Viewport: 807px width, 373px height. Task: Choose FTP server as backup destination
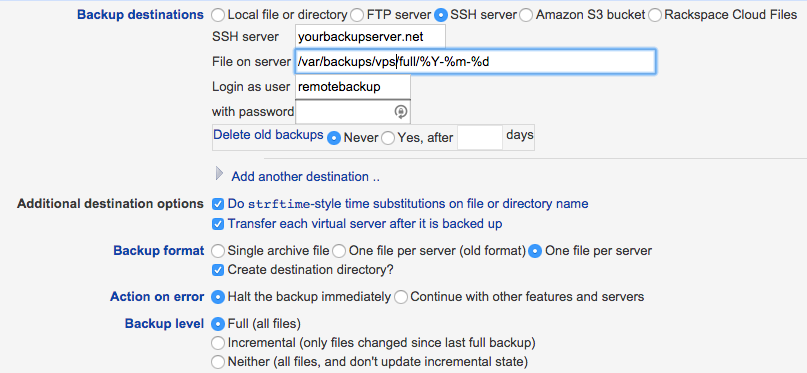point(357,15)
